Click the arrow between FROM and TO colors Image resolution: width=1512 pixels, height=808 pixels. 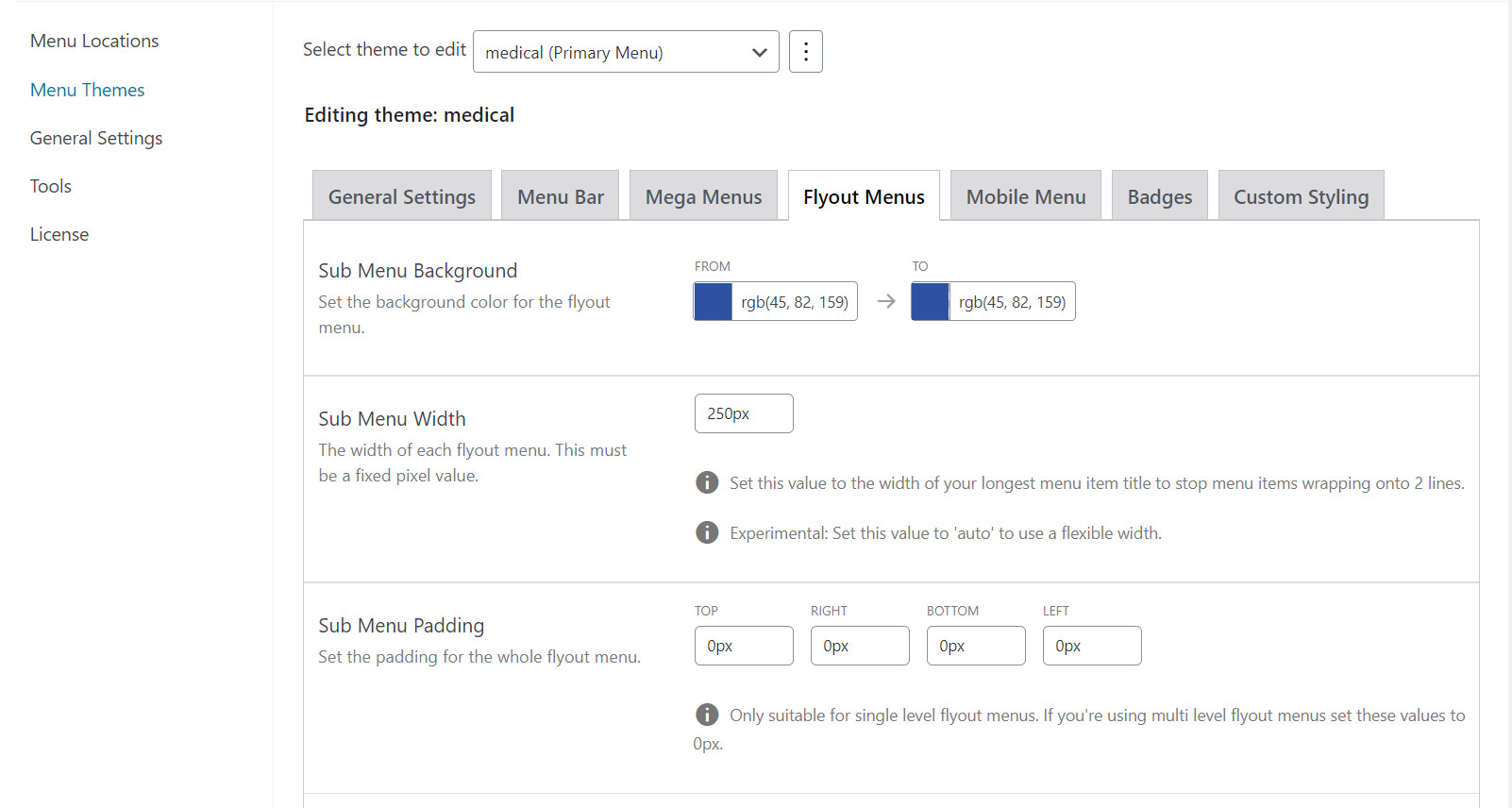[x=885, y=301]
